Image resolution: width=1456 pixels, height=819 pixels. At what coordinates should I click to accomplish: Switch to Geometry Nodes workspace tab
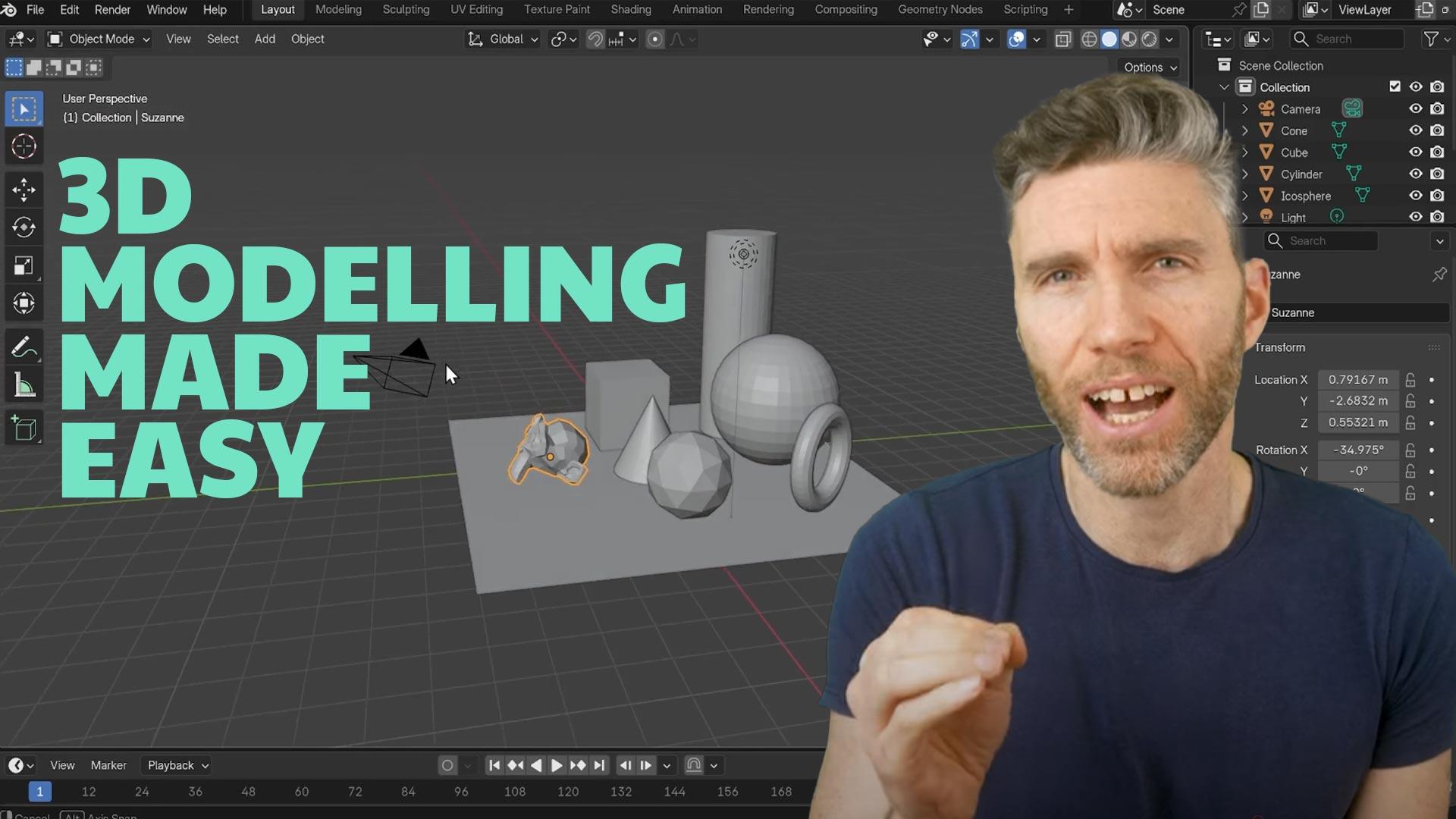940,10
